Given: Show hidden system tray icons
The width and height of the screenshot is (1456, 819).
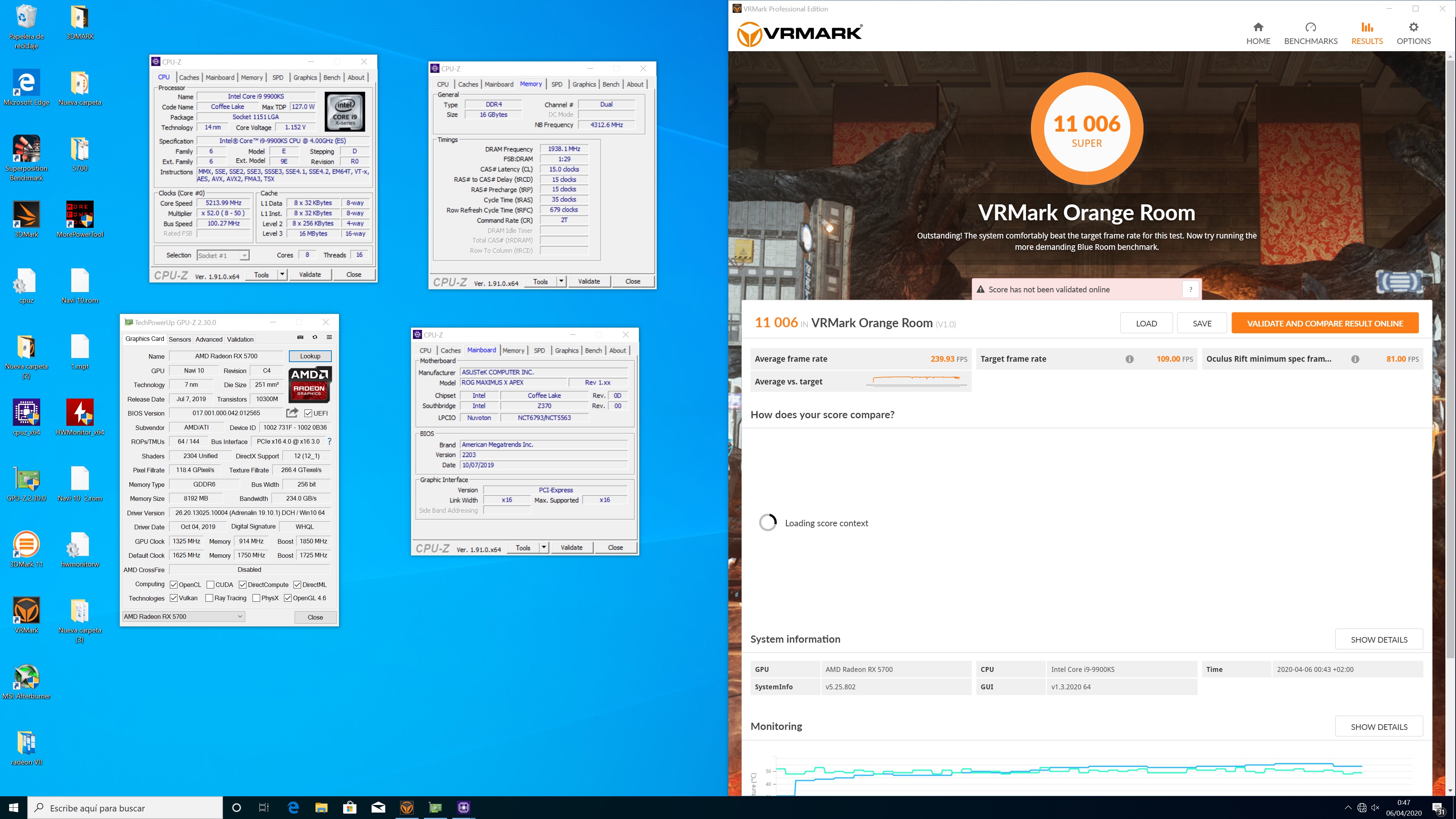Looking at the screenshot, I should (1348, 808).
